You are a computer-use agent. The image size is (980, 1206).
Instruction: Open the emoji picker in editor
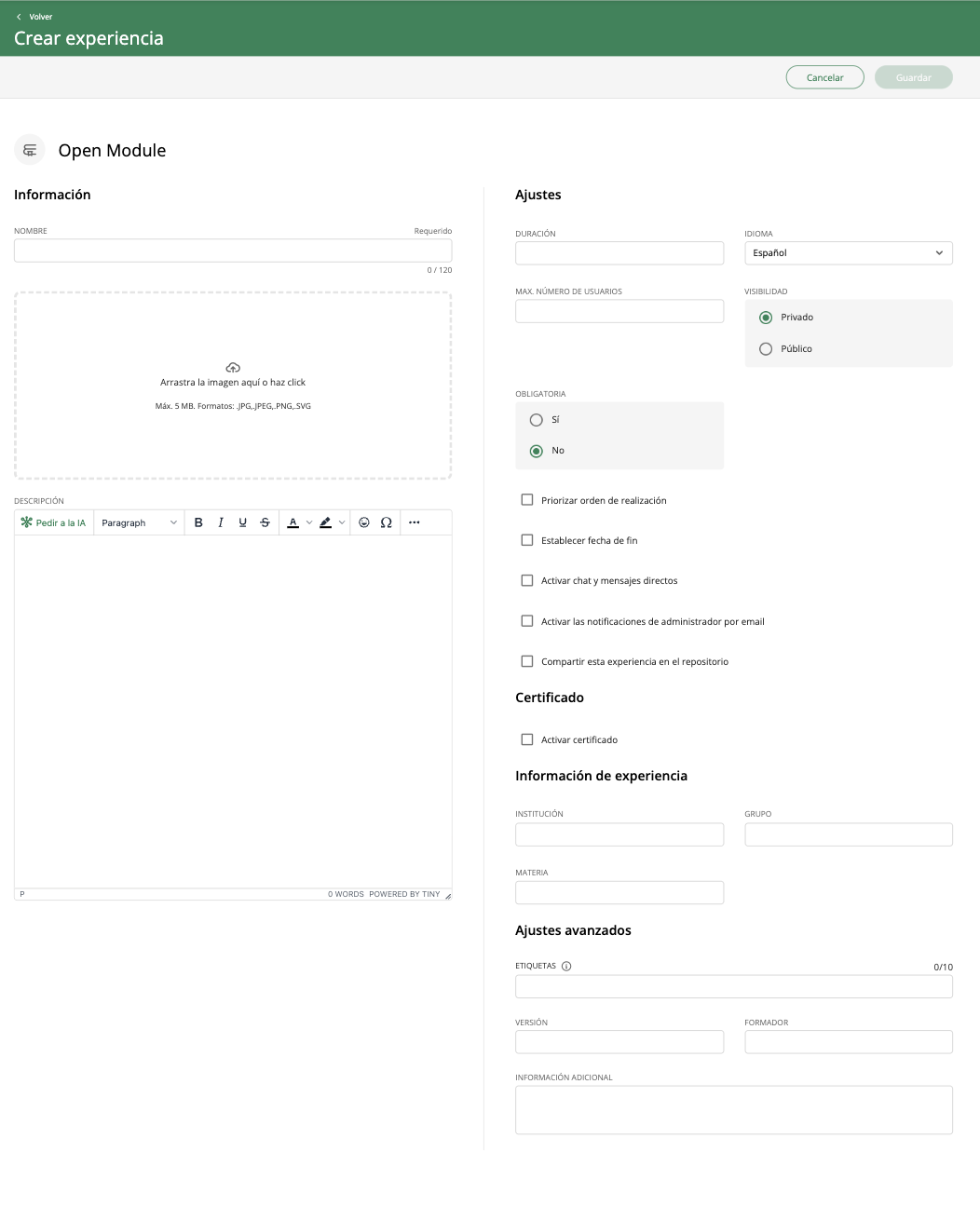click(364, 522)
